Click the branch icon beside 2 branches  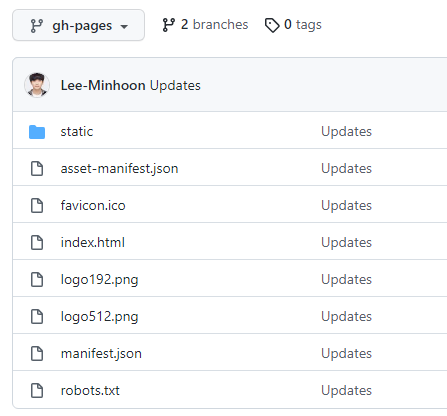pos(169,25)
